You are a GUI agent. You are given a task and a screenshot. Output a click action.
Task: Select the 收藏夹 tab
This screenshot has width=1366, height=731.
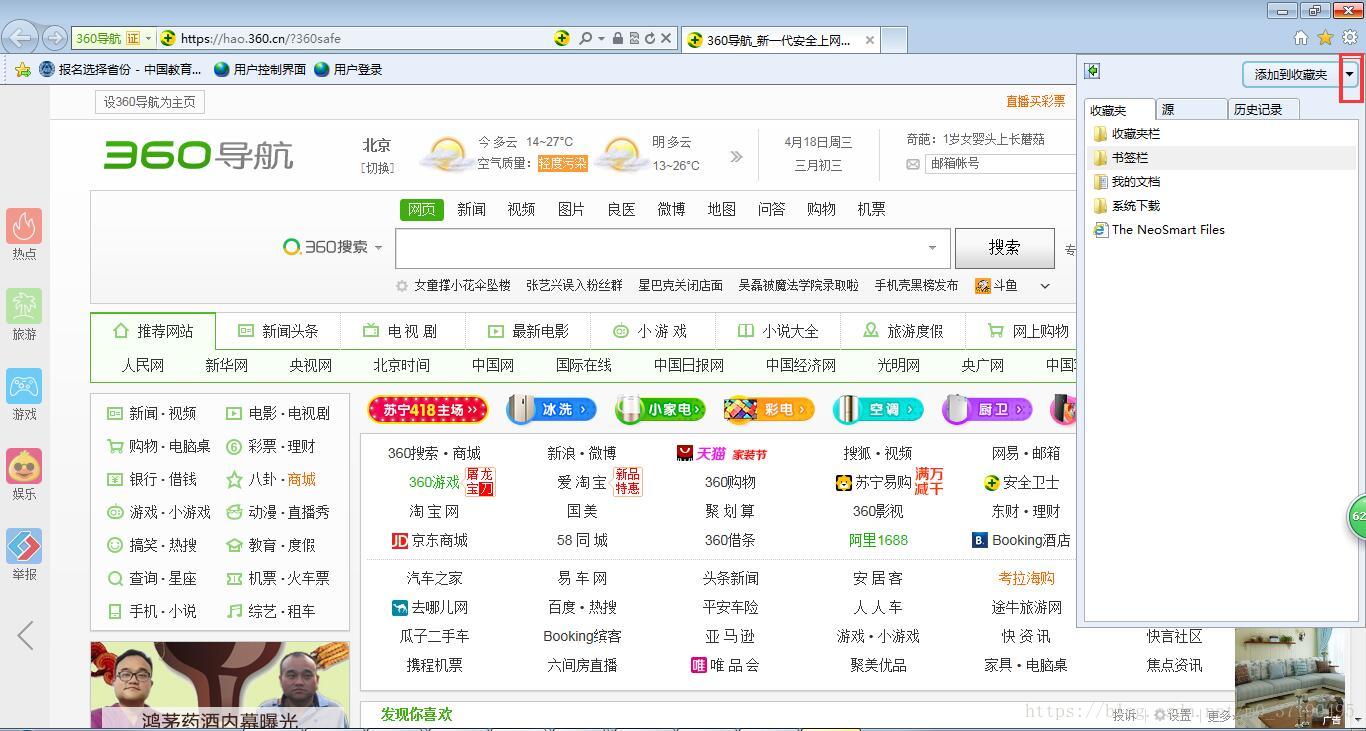point(1119,110)
